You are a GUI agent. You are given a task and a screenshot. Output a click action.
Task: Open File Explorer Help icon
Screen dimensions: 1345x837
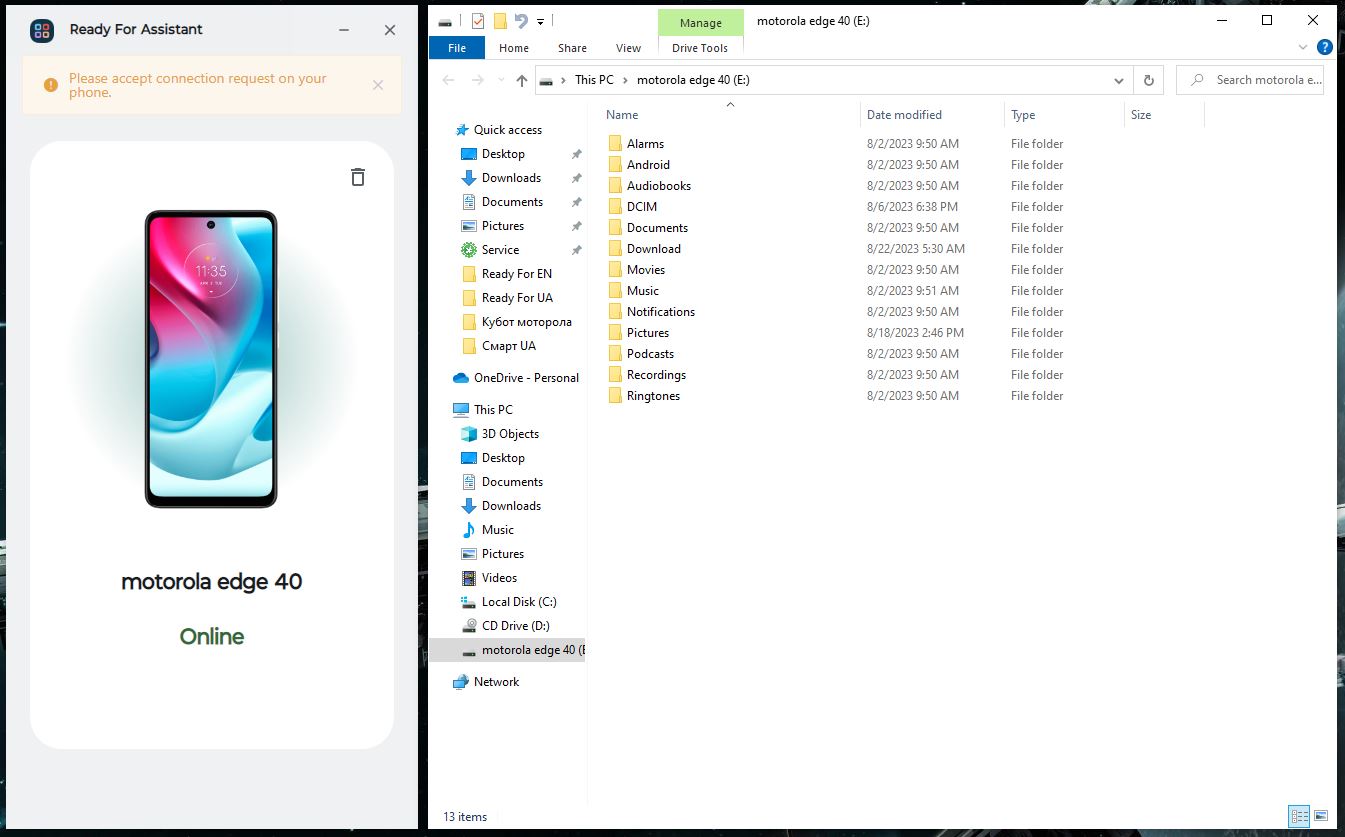(x=1325, y=47)
